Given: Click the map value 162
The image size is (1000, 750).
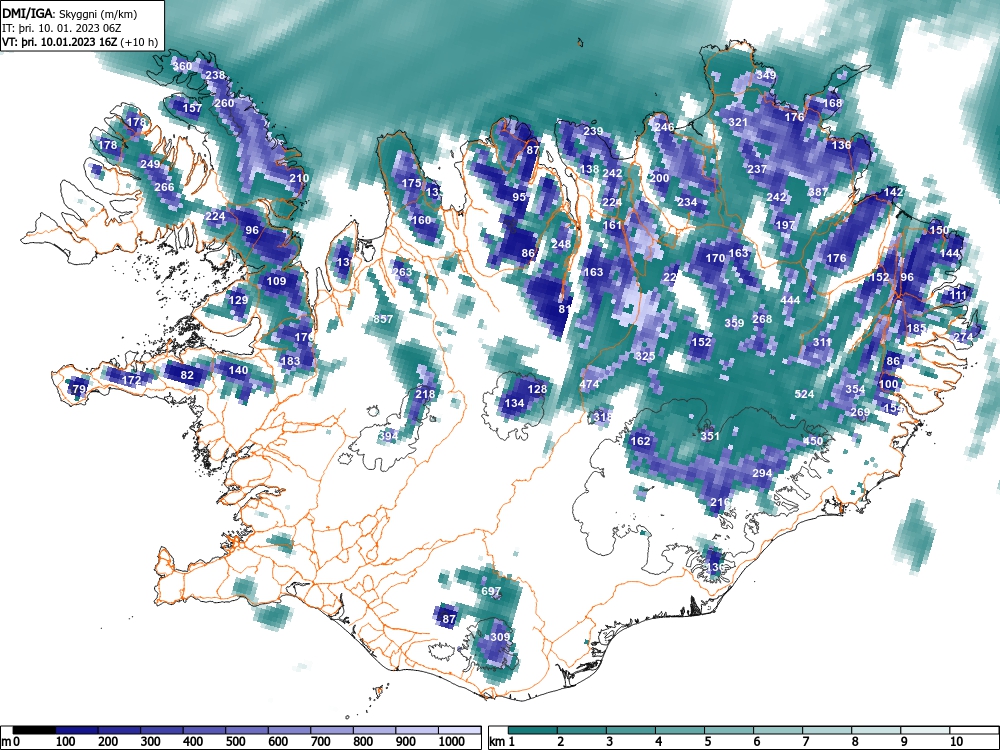Looking at the screenshot, I should pyautogui.click(x=640, y=441).
